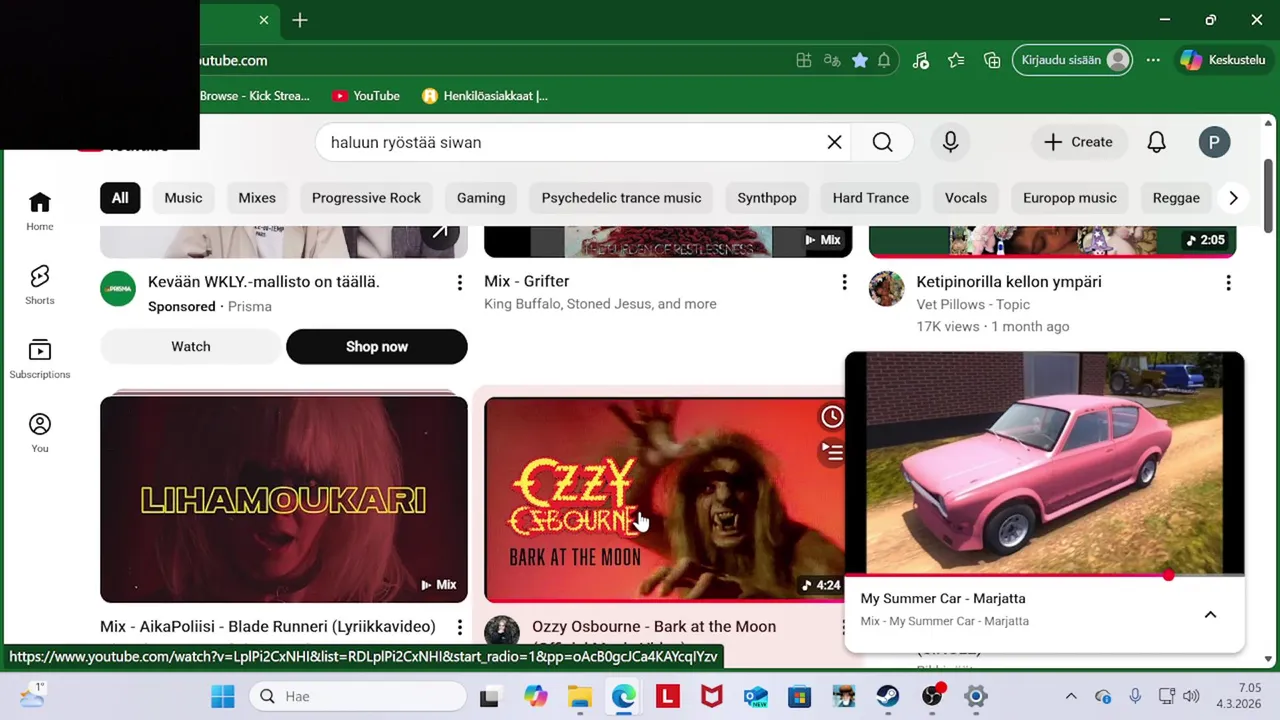Open Mix - AikaPoliisi - Blade Runneri title
This screenshot has width=1280, height=720.
pyautogui.click(x=268, y=626)
